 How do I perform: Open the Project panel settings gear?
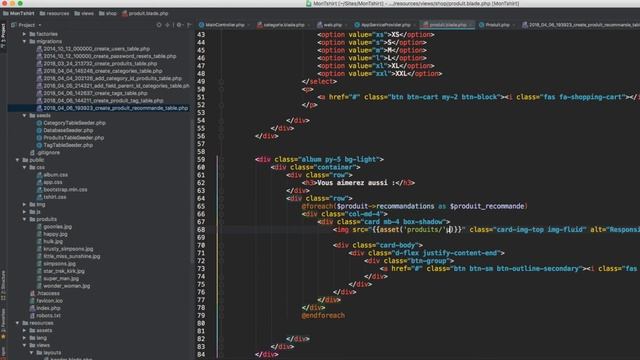(179, 25)
